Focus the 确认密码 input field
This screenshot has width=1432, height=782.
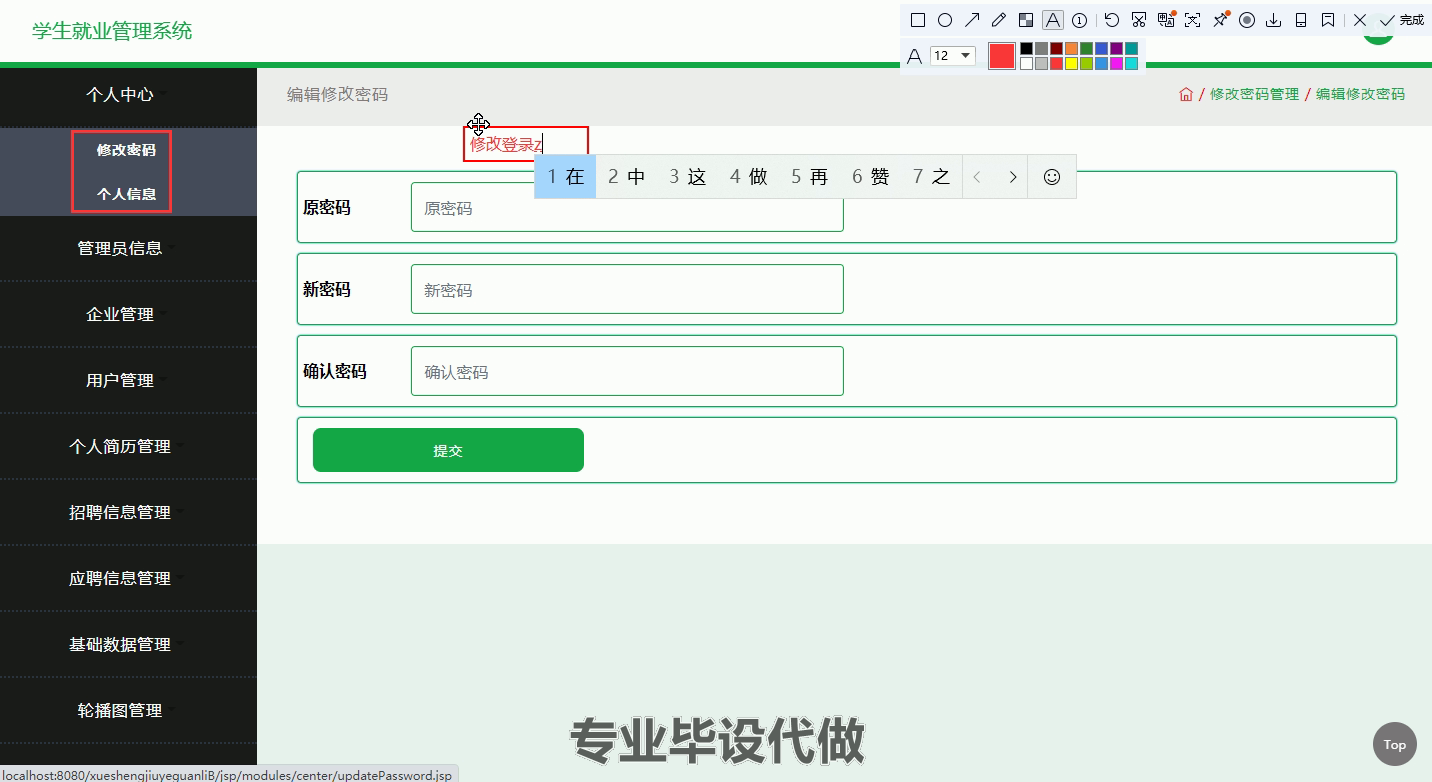(x=627, y=371)
